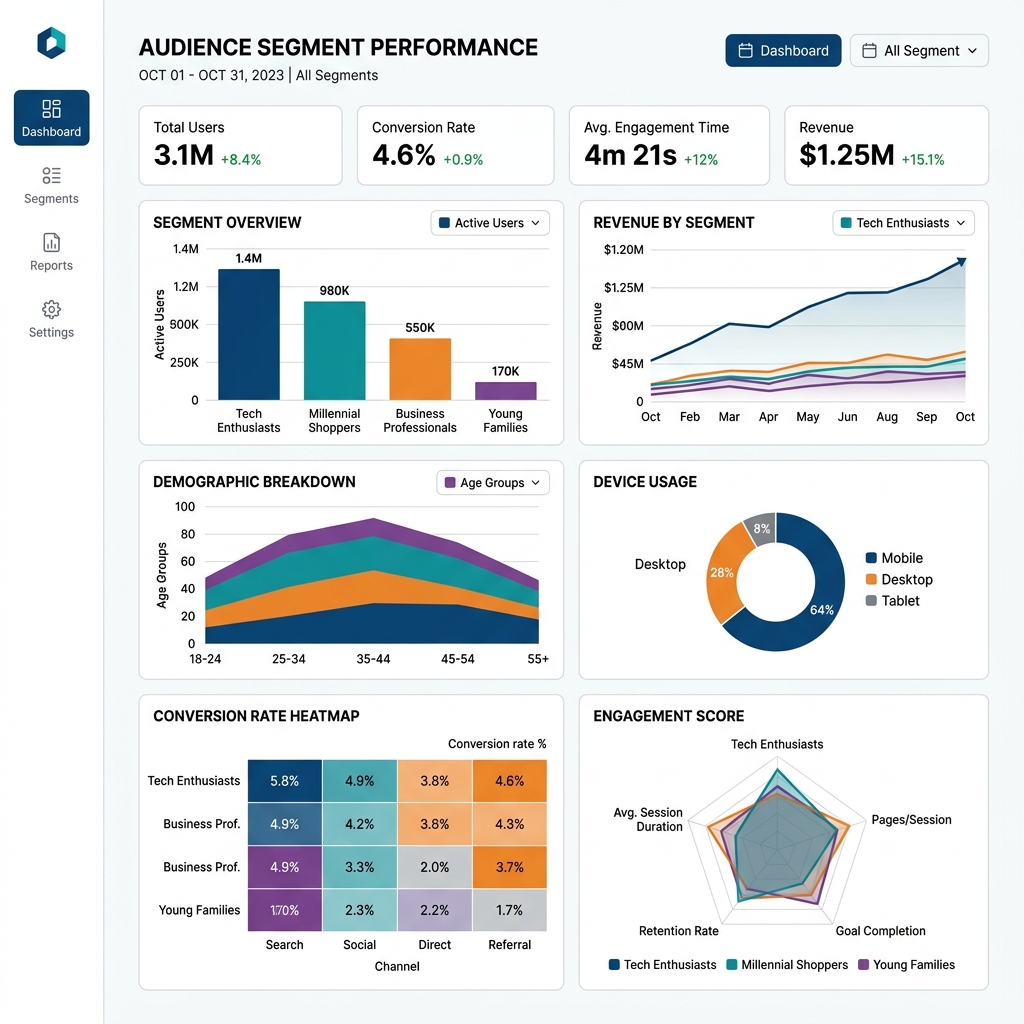
Task: Click the Tech Enthusiasts dropdown chevron
Action: click(x=961, y=223)
